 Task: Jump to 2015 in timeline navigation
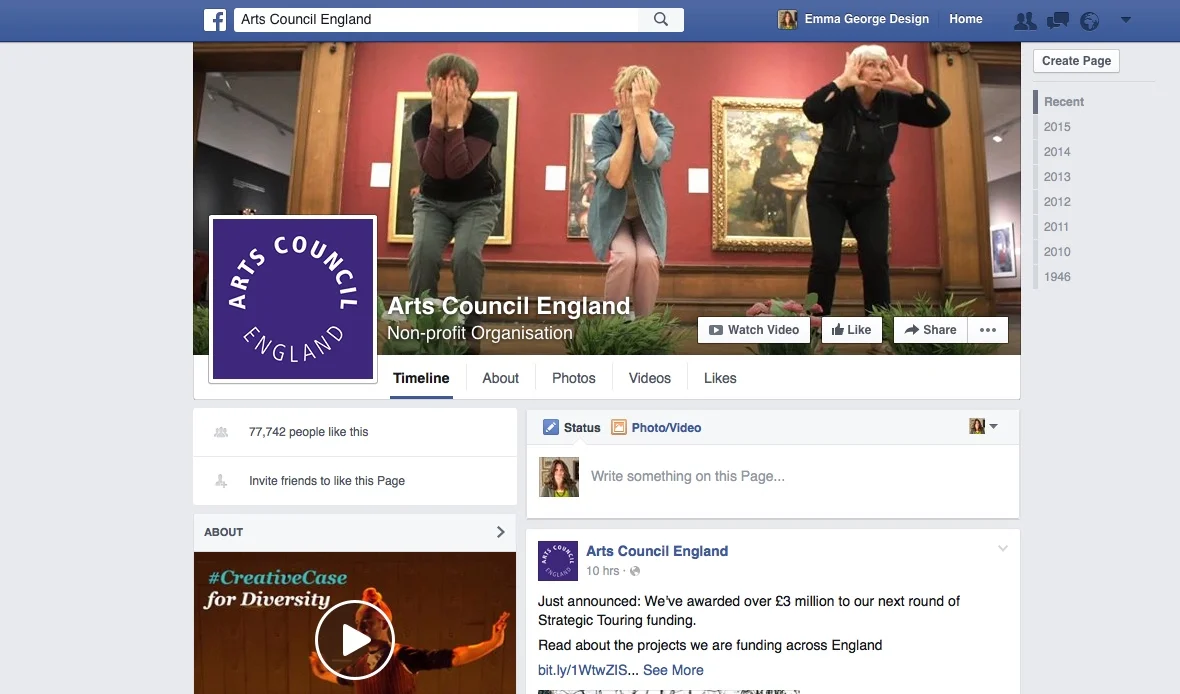click(x=1057, y=126)
